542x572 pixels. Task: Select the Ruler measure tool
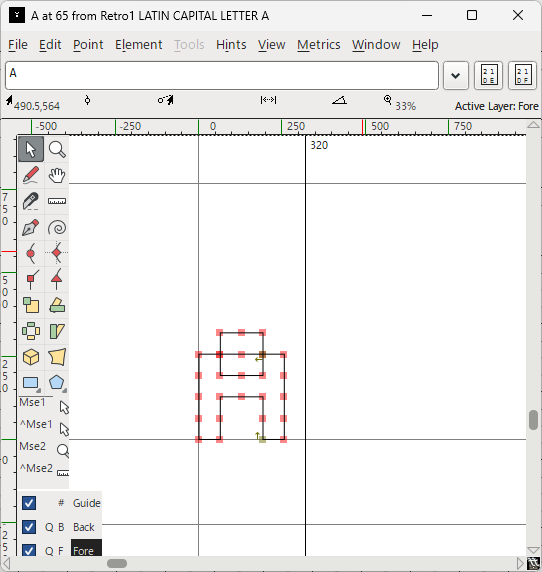click(x=57, y=201)
